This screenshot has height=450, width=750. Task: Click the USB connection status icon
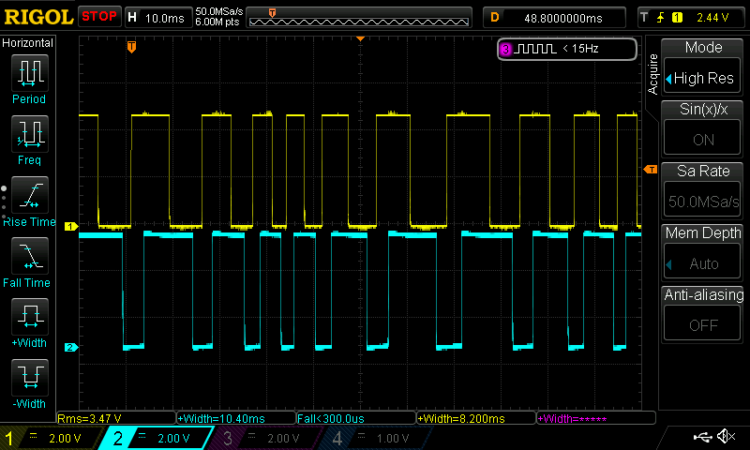[x=702, y=436]
